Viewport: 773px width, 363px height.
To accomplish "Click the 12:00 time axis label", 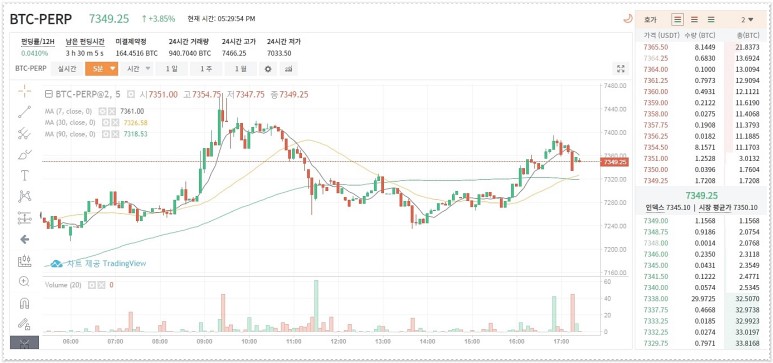I will coord(338,341).
